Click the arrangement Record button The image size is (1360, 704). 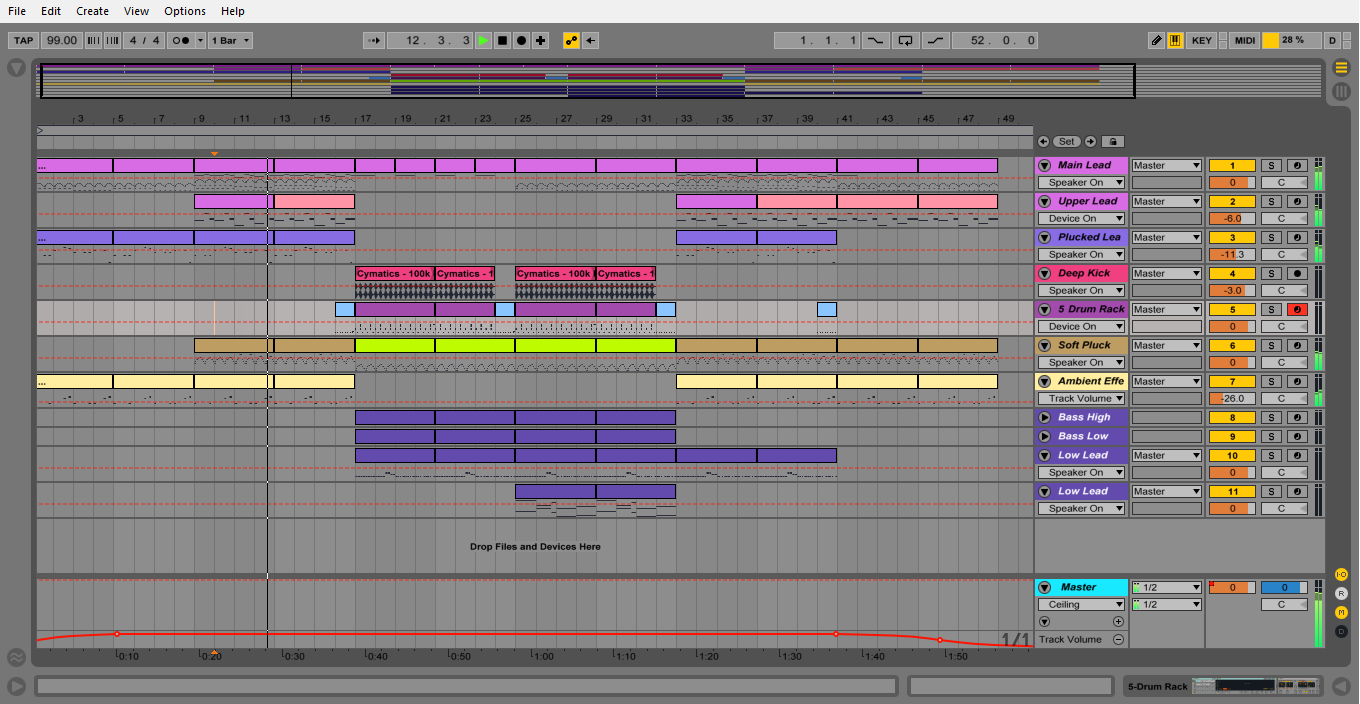pyautogui.click(x=522, y=40)
